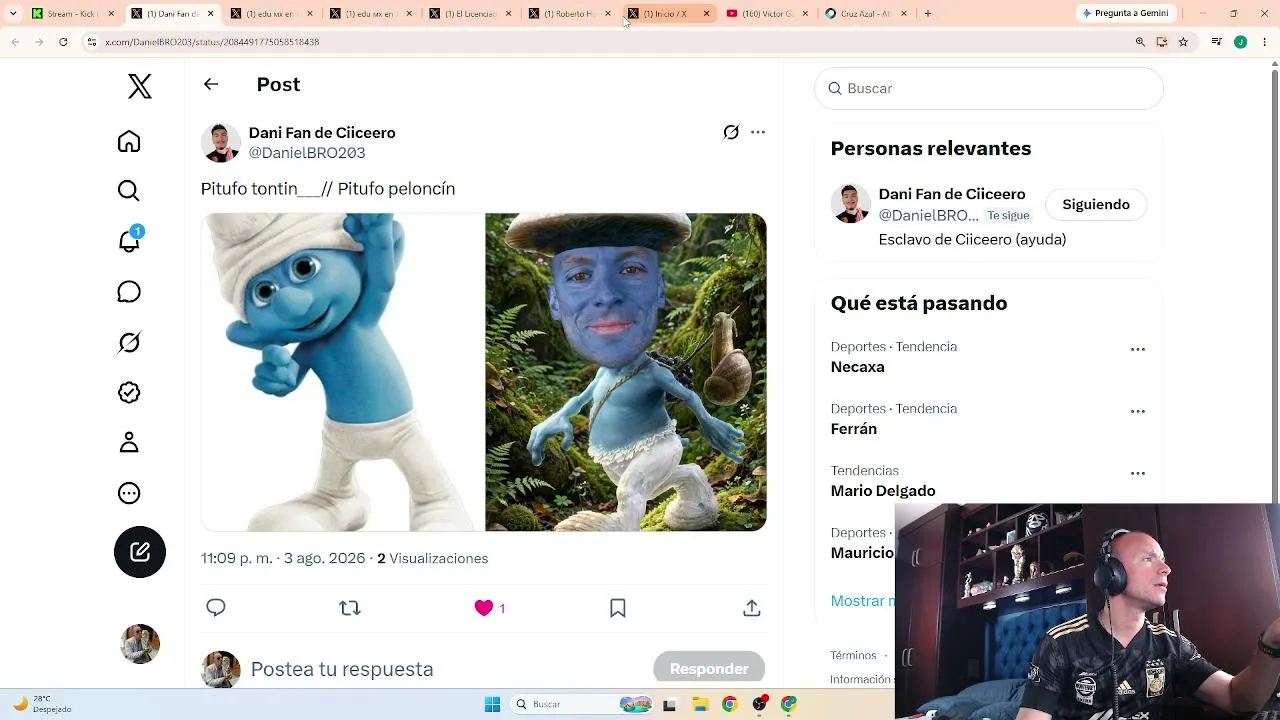Open the @DanielBRO203 handle on the post
Image resolution: width=1280 pixels, height=720 pixels.
307,153
